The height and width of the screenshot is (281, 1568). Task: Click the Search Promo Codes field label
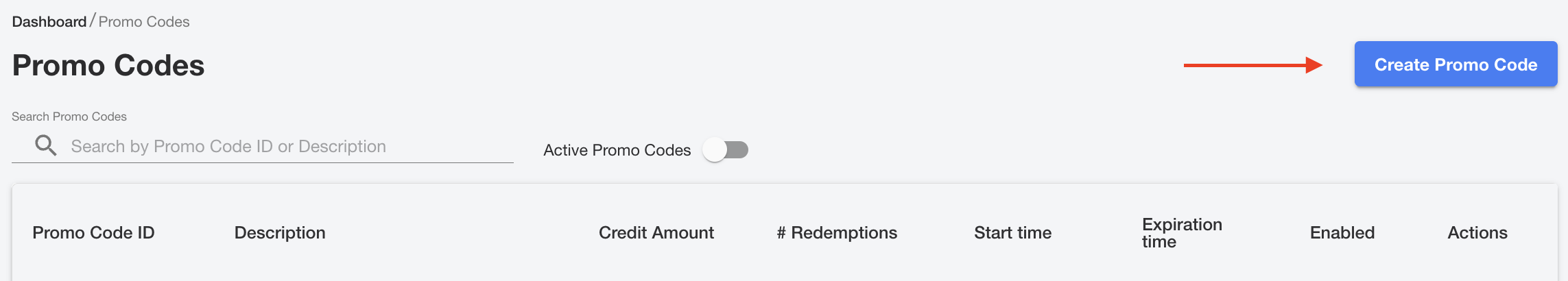tap(69, 117)
